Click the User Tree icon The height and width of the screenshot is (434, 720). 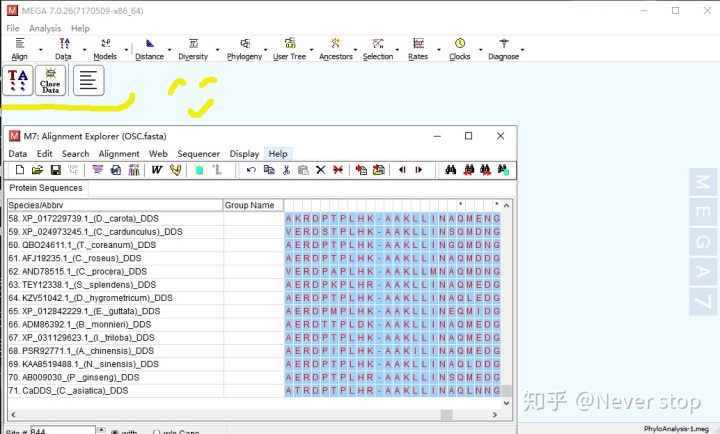290,44
